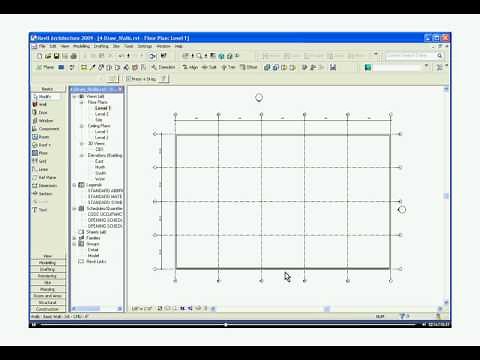This screenshot has height=360, width=480.
Task: Switch to the Modelling design bar tab
Action: (48, 263)
